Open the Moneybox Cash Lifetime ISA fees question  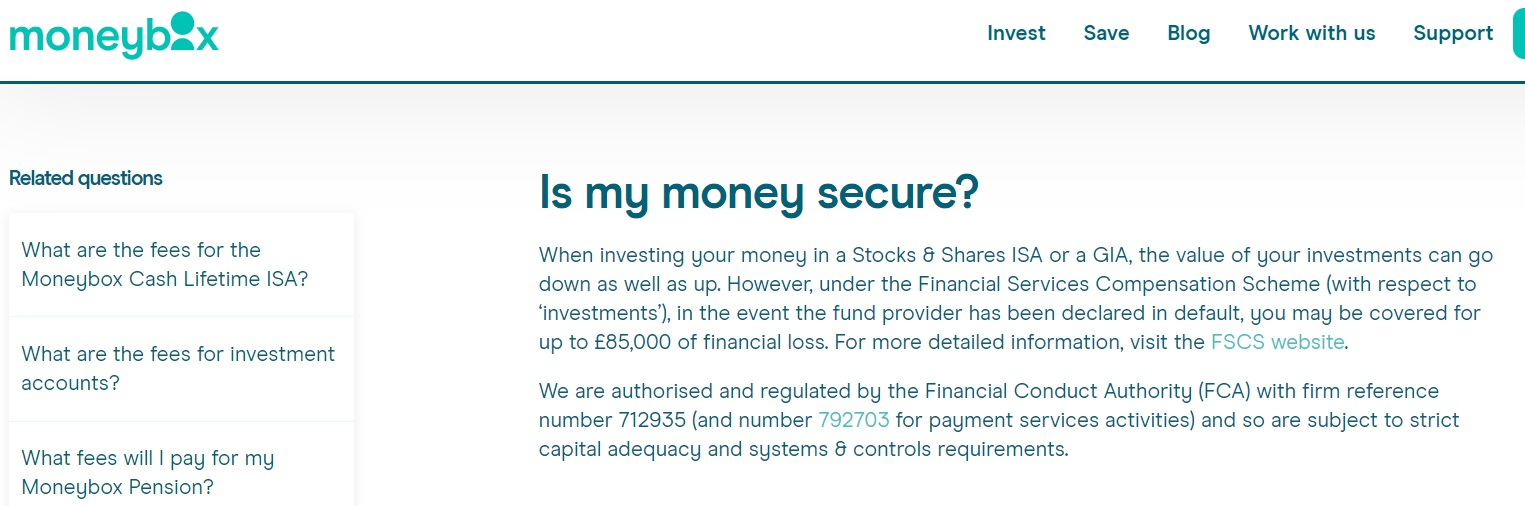[182, 264]
